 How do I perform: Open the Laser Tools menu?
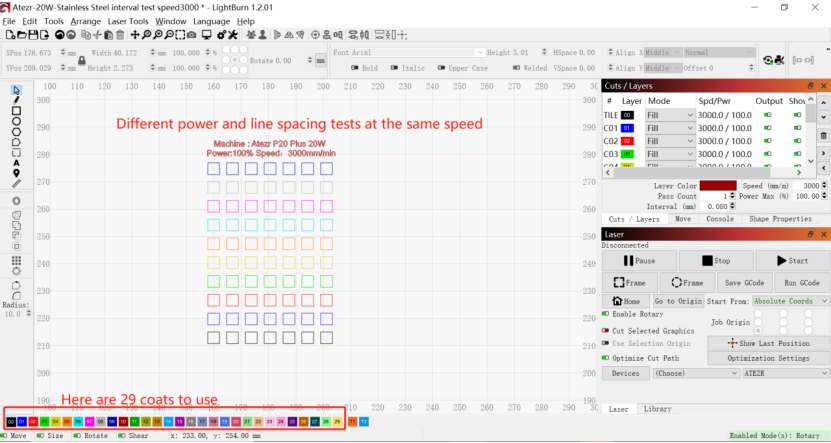[128, 22]
